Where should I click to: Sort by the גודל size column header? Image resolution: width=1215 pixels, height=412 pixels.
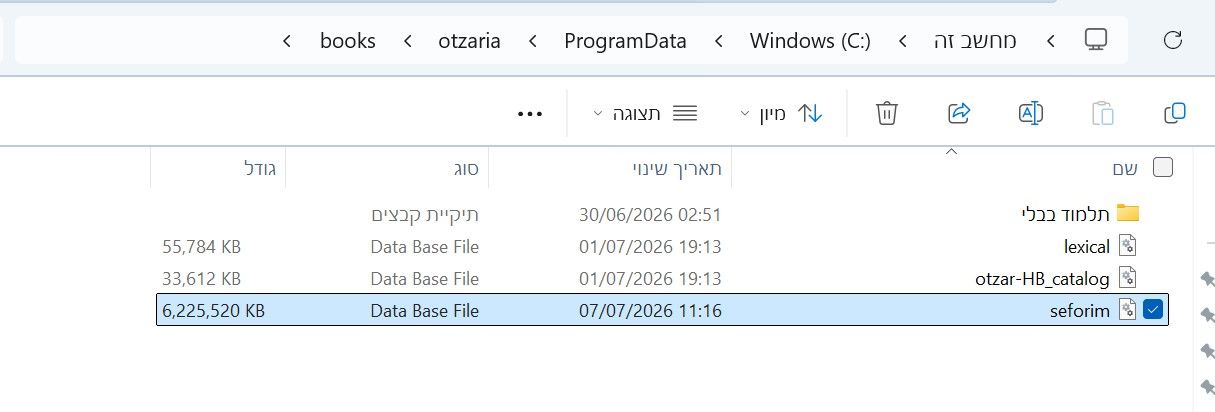pos(218,168)
